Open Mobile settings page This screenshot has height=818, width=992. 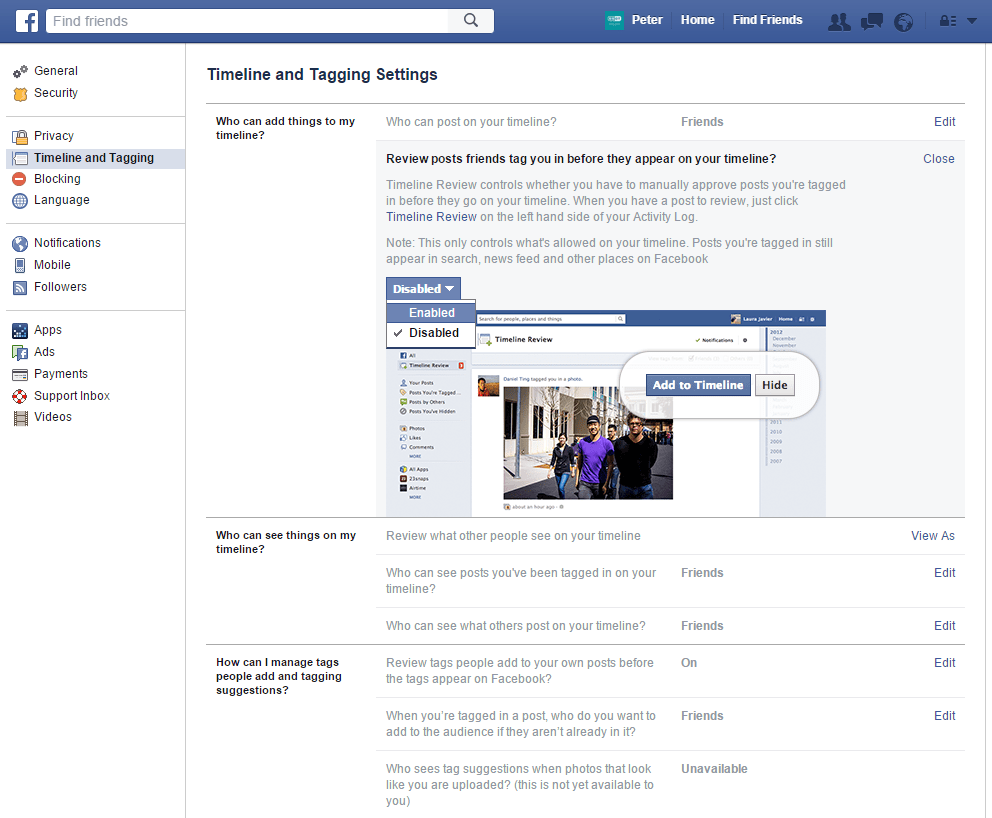52,265
